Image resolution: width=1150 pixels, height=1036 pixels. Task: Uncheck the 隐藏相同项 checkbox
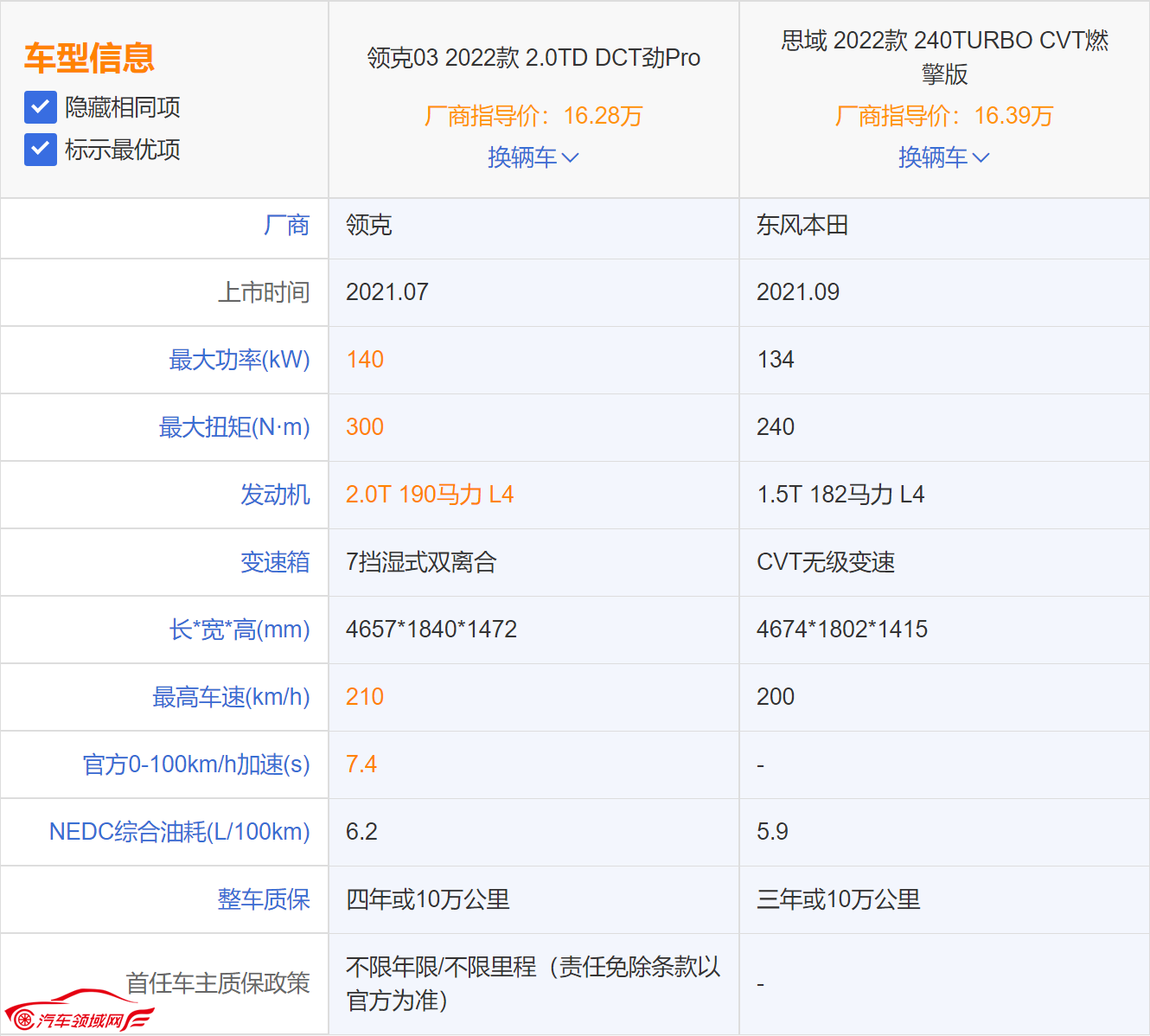click(41, 107)
